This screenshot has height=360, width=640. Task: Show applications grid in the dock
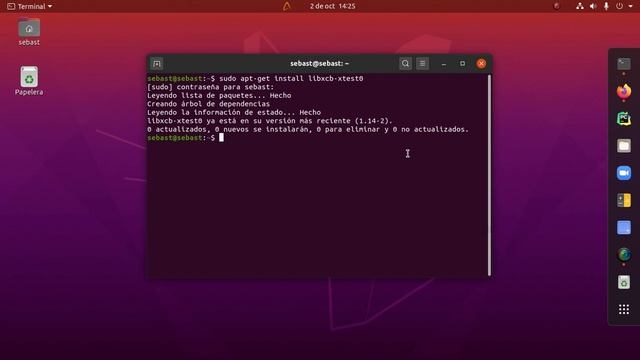(624, 309)
